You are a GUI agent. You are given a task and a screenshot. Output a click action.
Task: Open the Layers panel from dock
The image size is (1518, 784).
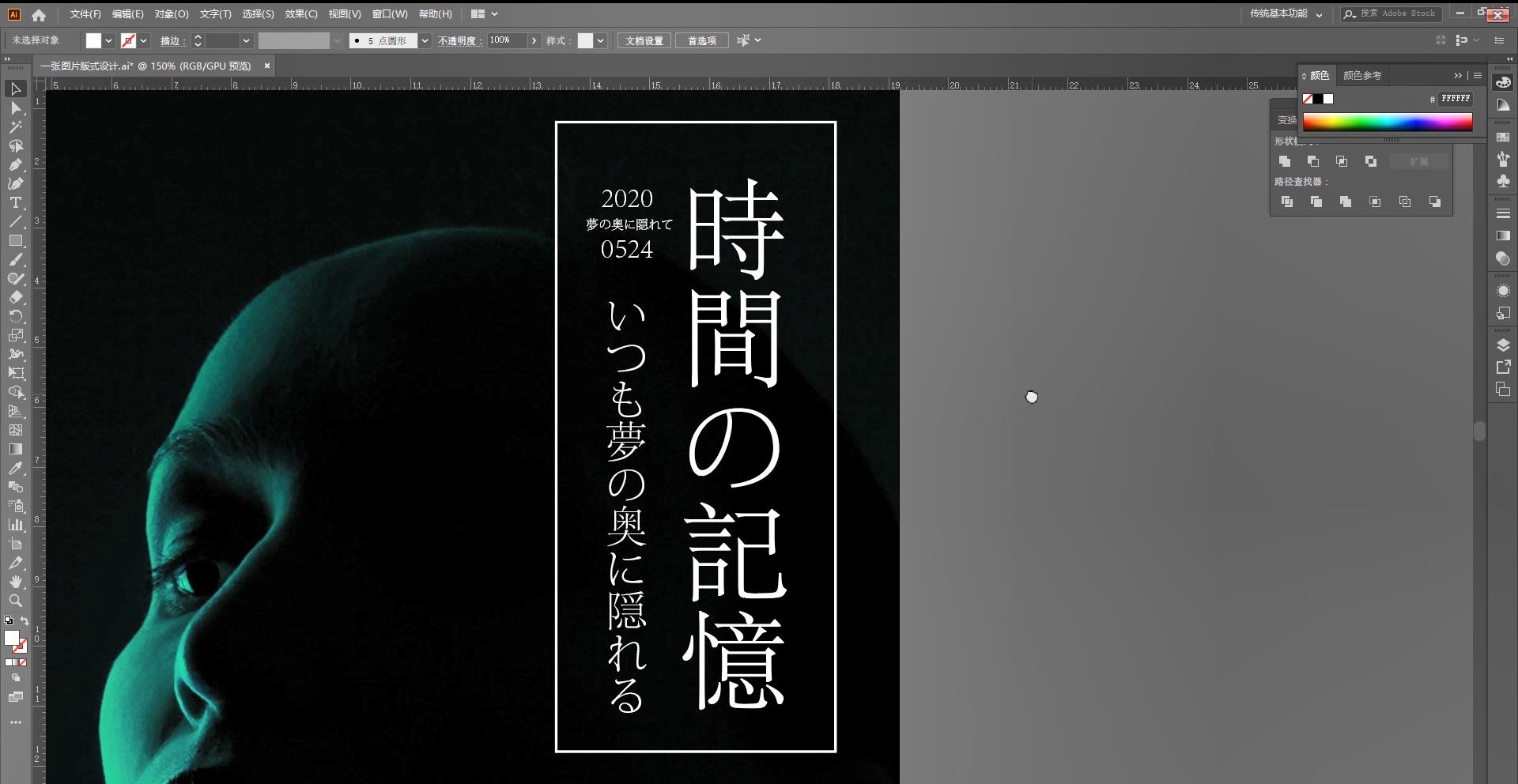coord(1503,345)
